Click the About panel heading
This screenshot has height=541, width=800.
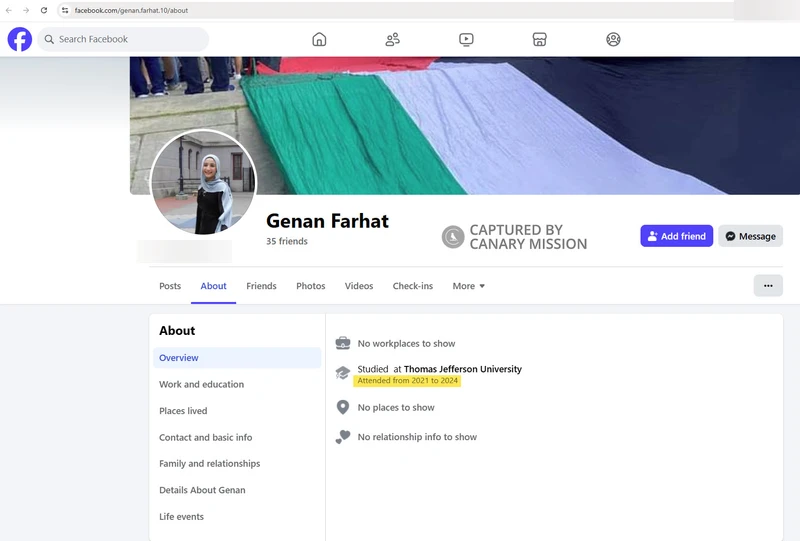(177, 331)
